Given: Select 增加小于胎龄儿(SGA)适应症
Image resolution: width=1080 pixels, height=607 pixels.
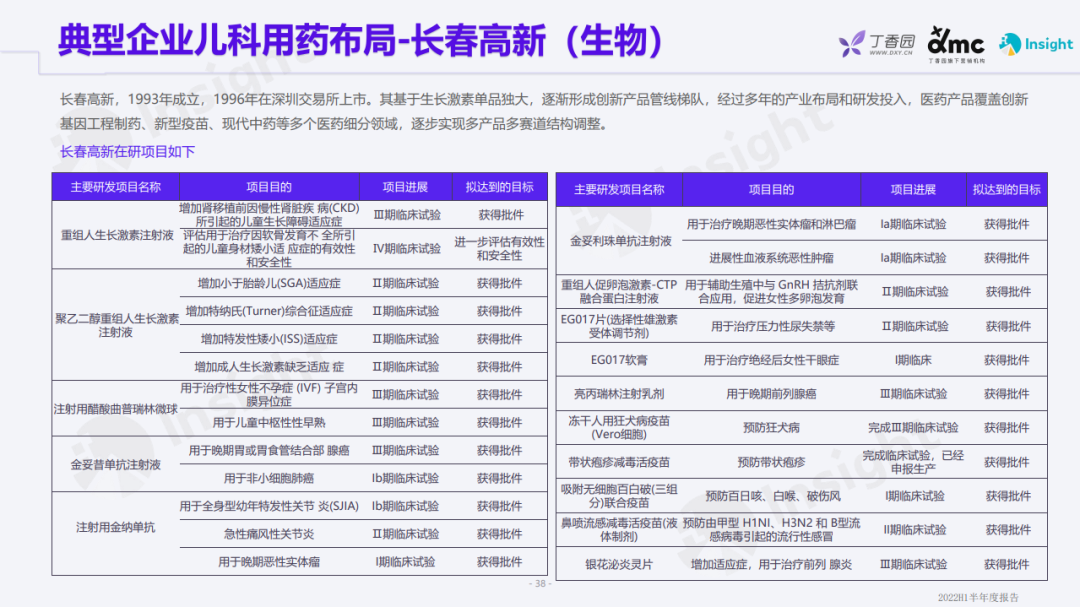Looking at the screenshot, I should (x=269, y=283).
